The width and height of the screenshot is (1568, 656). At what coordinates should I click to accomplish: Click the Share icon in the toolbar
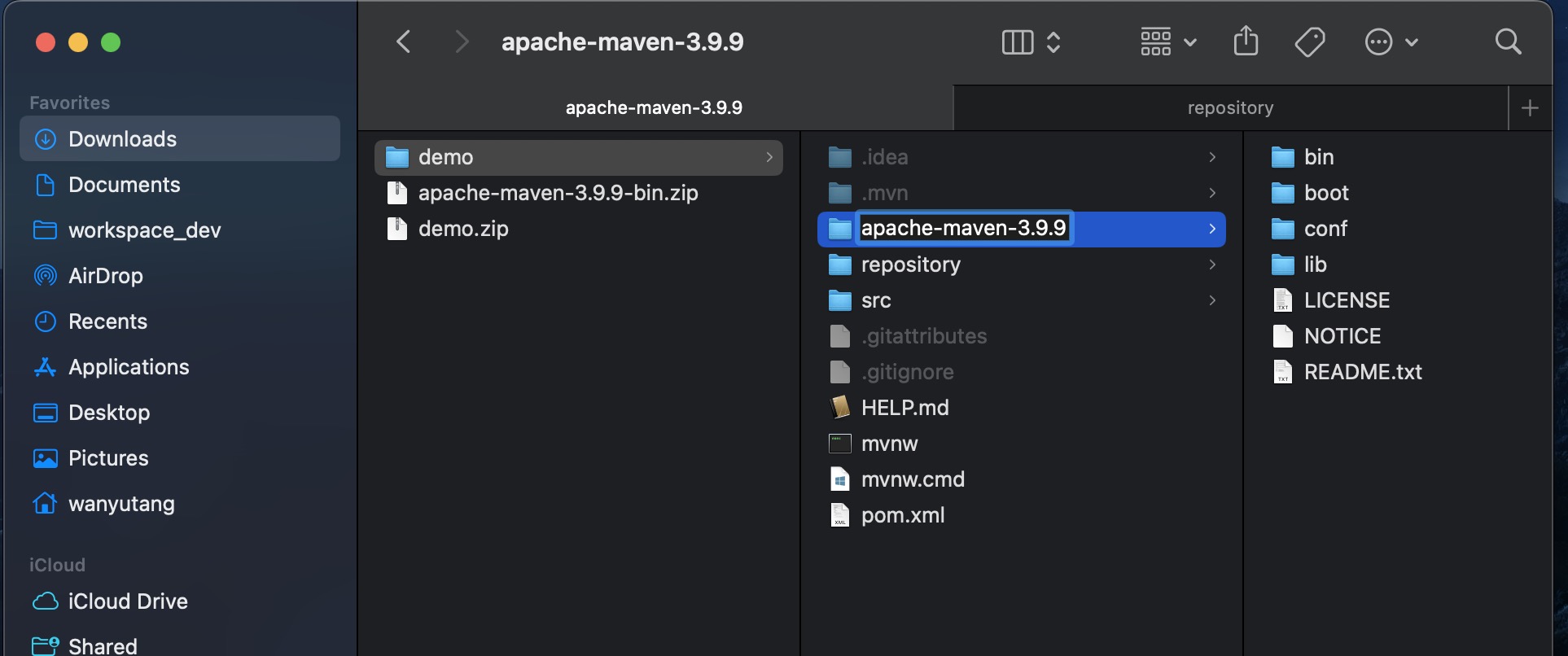pos(1246,41)
